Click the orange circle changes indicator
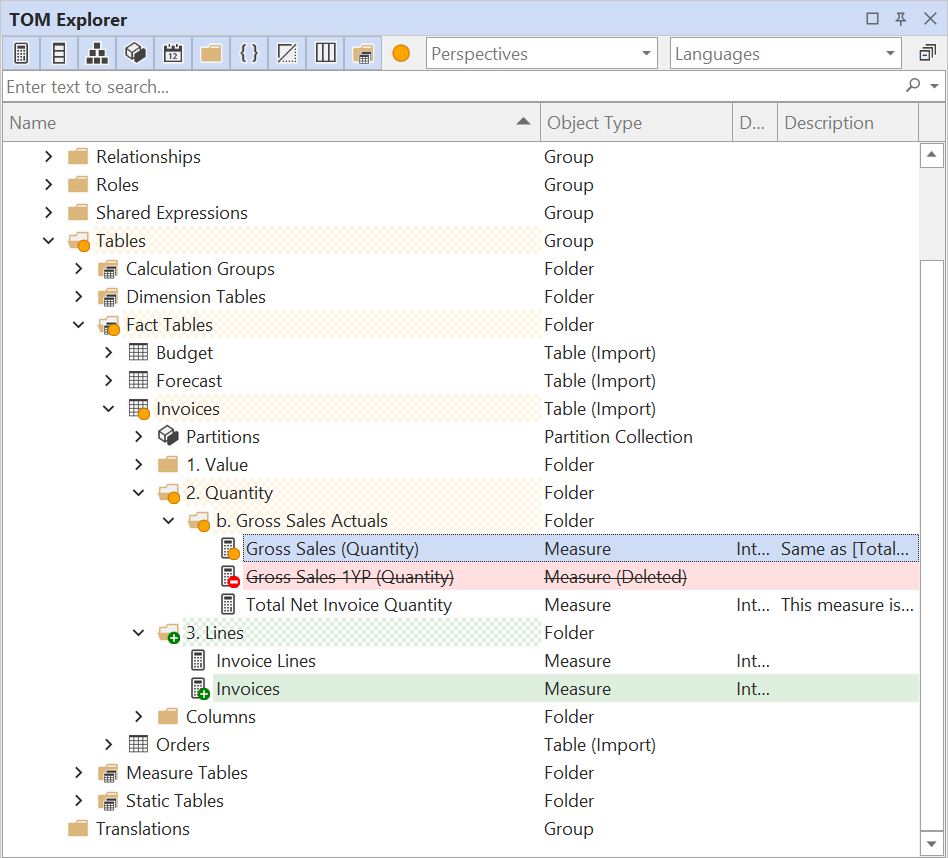 (401, 53)
